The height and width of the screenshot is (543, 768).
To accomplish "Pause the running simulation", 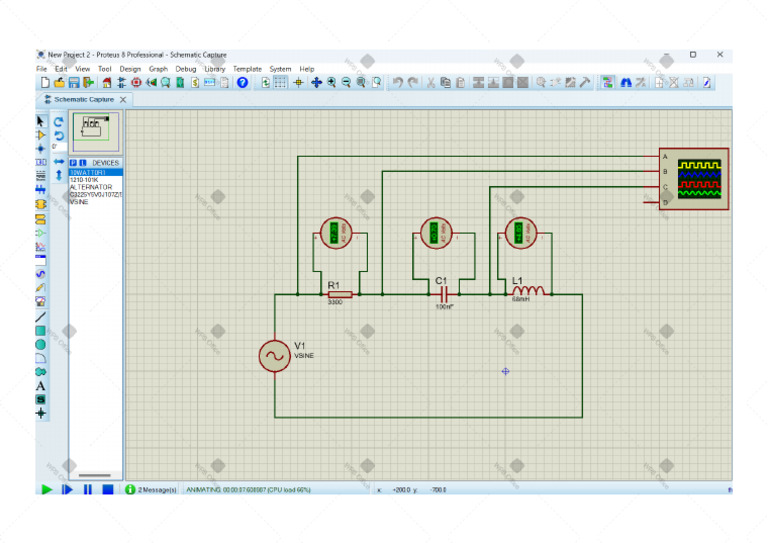I will pos(87,489).
